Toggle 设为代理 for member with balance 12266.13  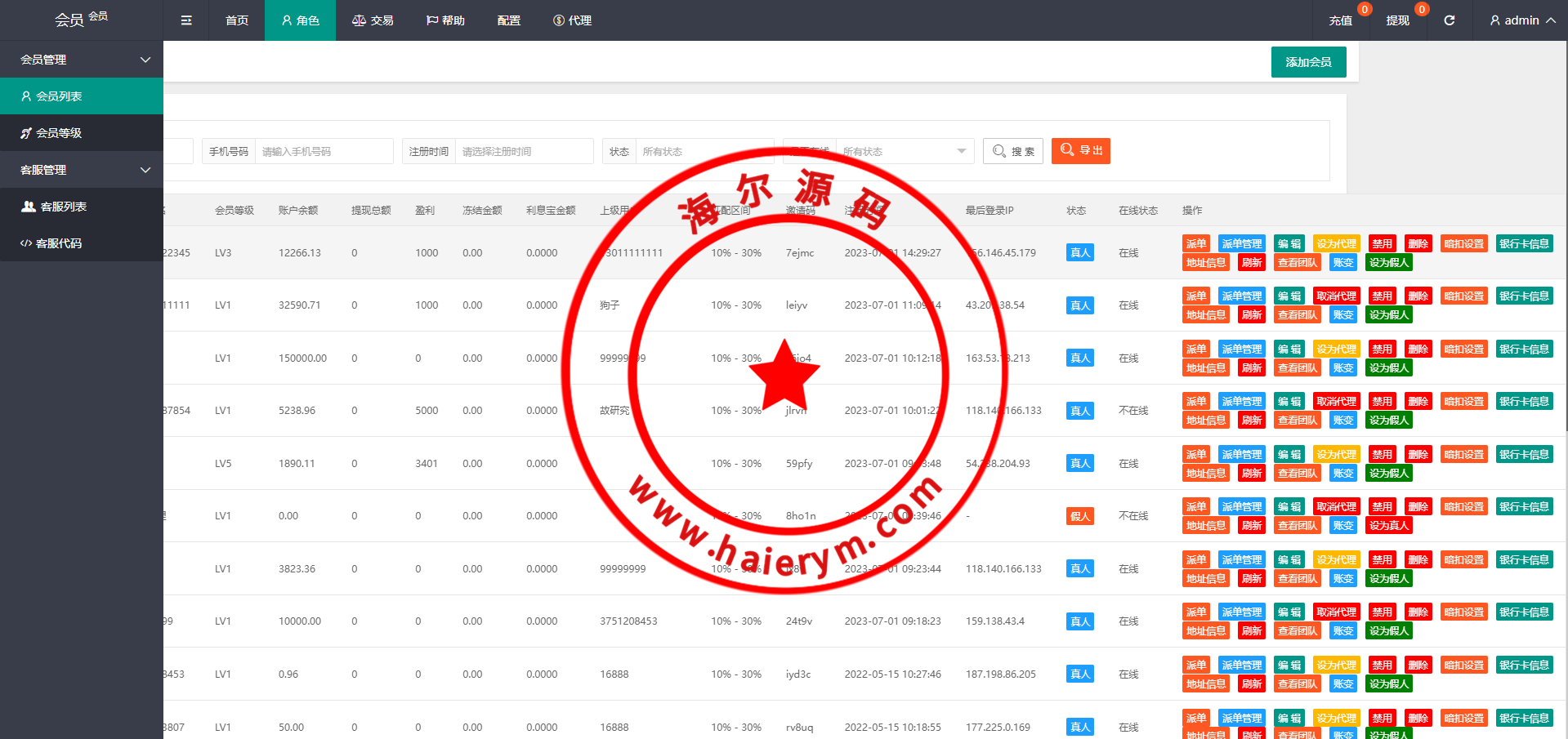tap(1336, 244)
